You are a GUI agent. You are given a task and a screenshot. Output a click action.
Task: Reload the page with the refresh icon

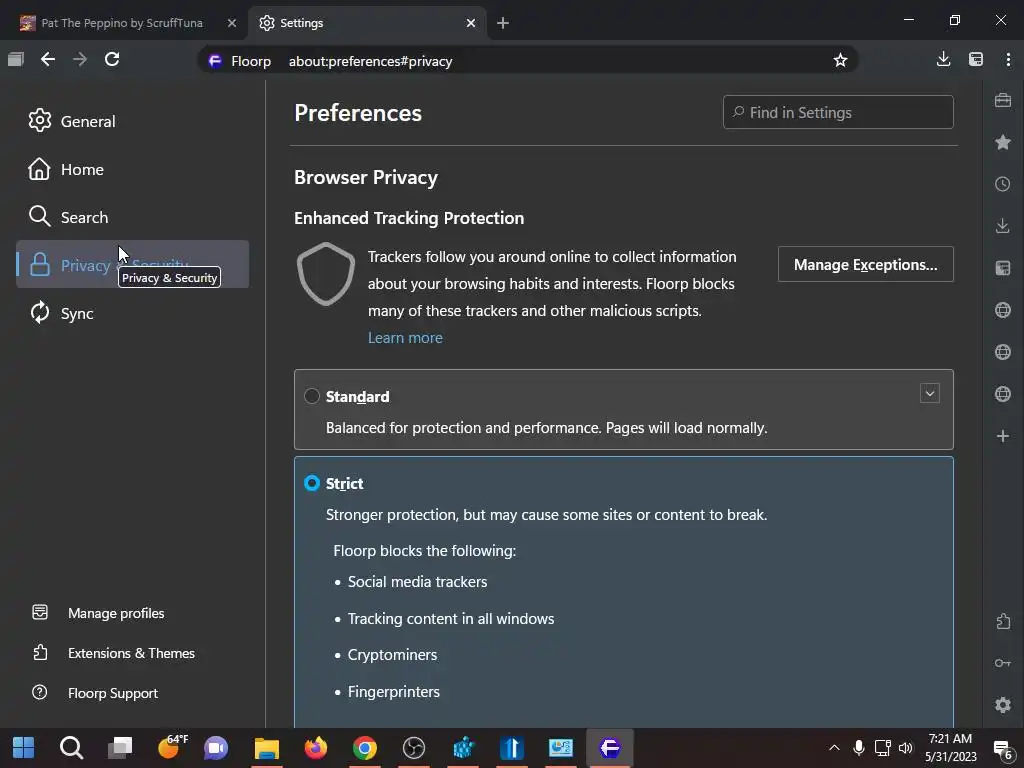[x=112, y=59]
